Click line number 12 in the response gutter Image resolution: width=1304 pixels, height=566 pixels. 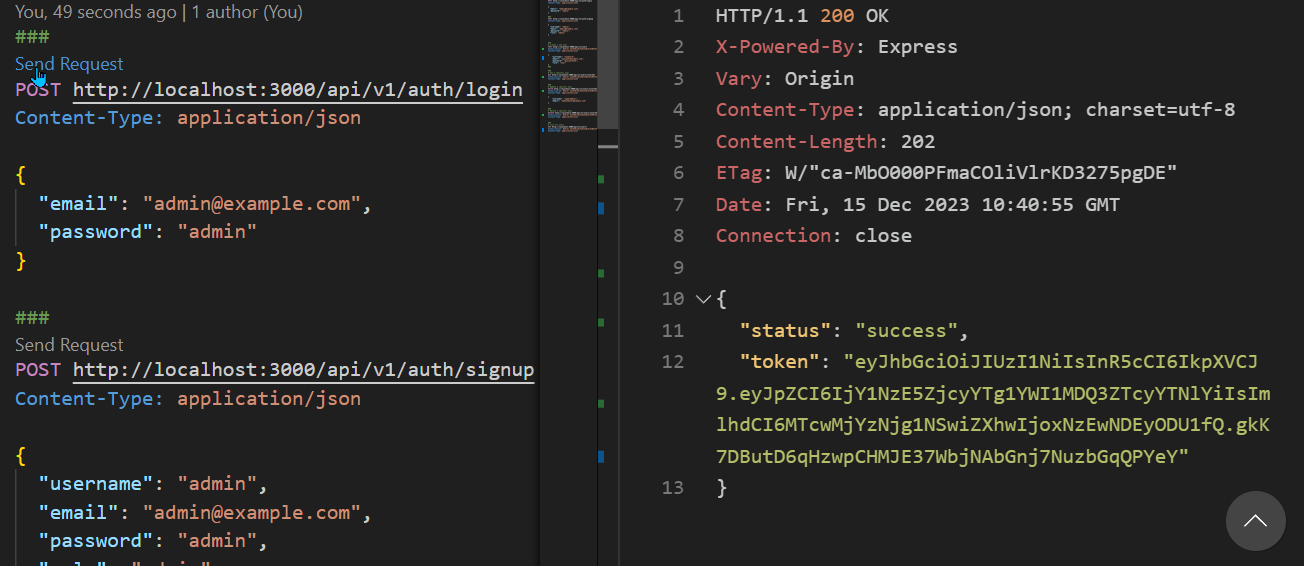[x=673, y=362]
